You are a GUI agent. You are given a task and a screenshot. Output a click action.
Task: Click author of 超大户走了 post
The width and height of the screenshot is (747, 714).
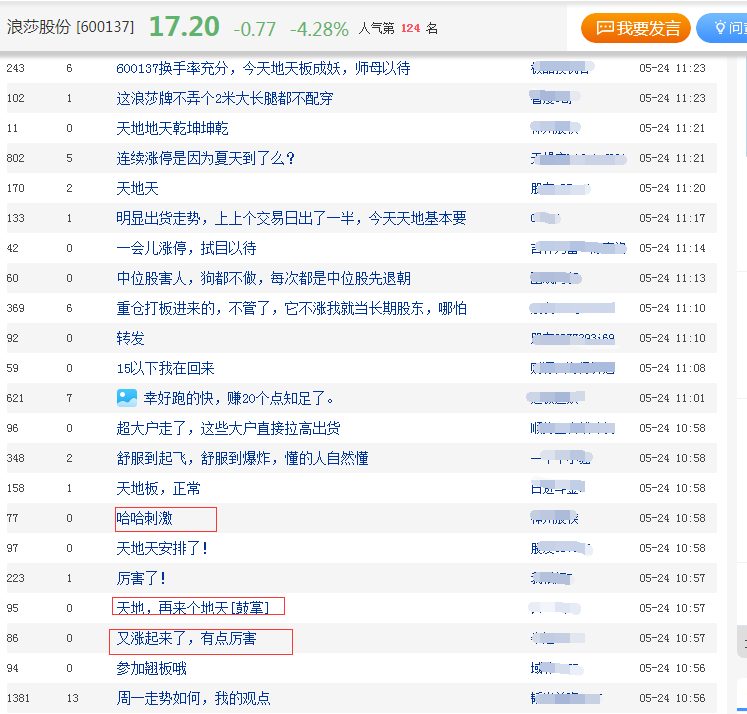point(572,429)
